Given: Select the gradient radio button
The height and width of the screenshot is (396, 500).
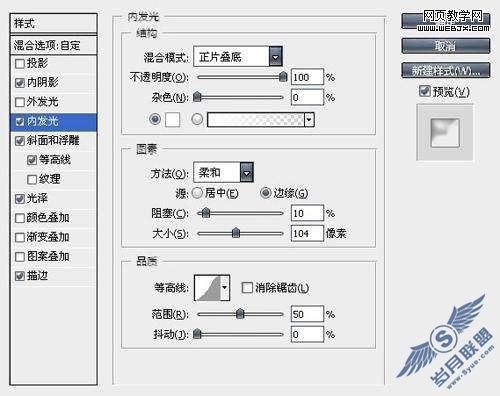Looking at the screenshot, I should (x=197, y=119).
